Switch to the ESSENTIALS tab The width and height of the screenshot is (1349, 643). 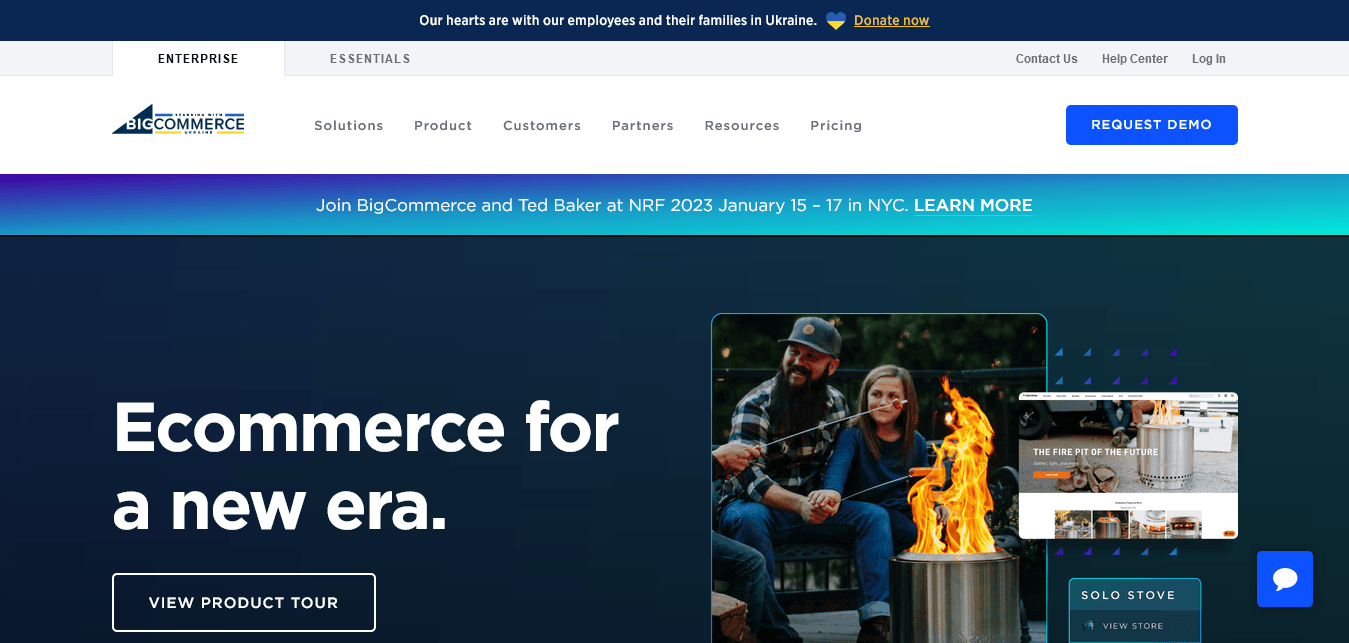[370, 58]
